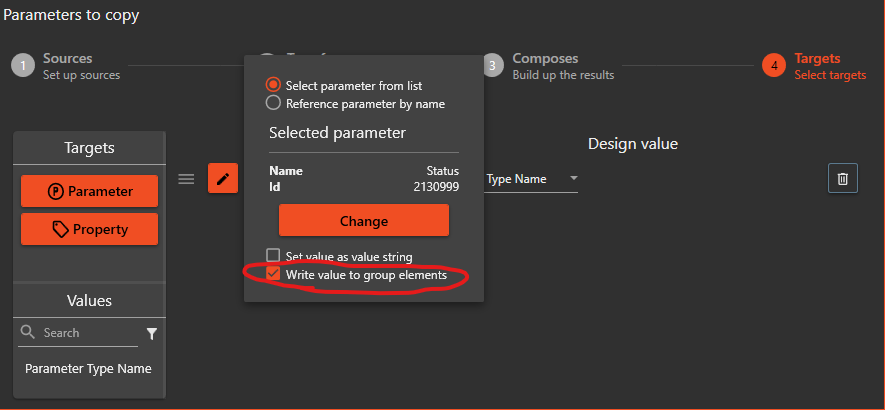Image resolution: width=885 pixels, height=410 pixels.
Task: Click the drag handle hamburger icon
Action: [x=186, y=179]
